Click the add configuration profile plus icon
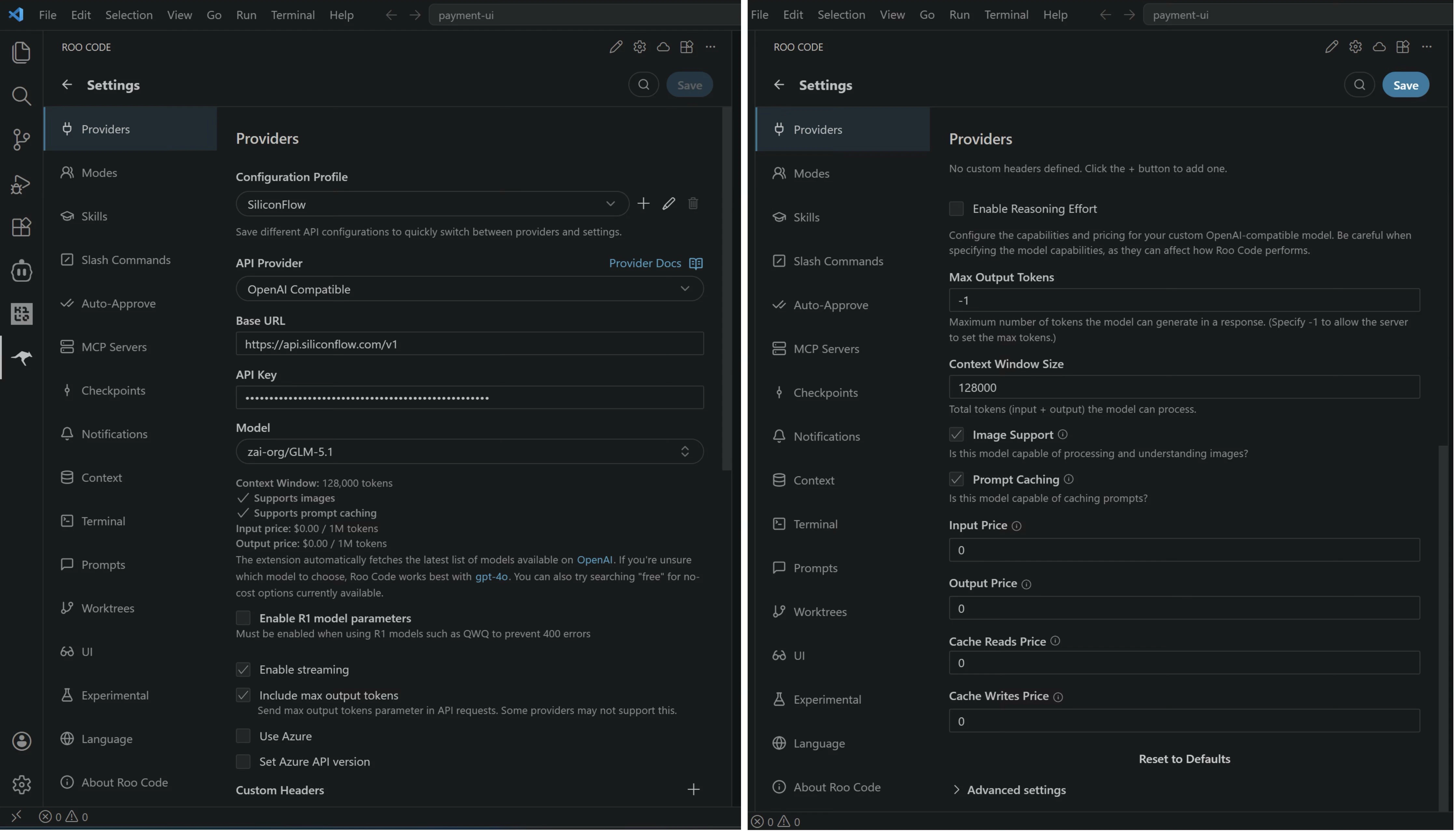1456x831 pixels. (x=643, y=204)
